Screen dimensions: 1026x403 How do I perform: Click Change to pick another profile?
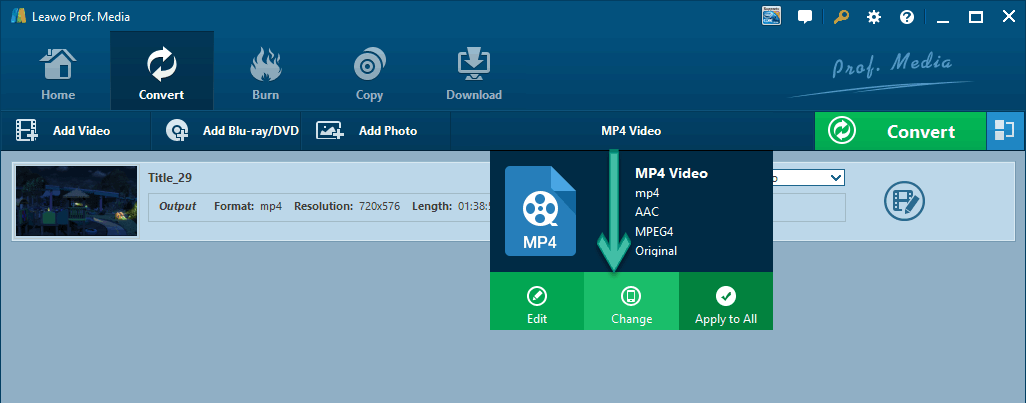pos(631,301)
